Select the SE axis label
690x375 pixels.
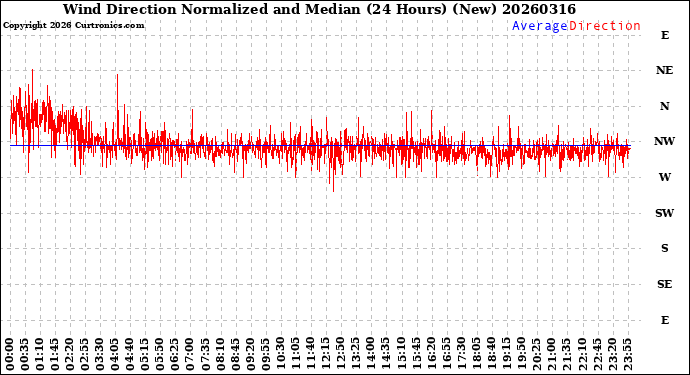(664, 284)
